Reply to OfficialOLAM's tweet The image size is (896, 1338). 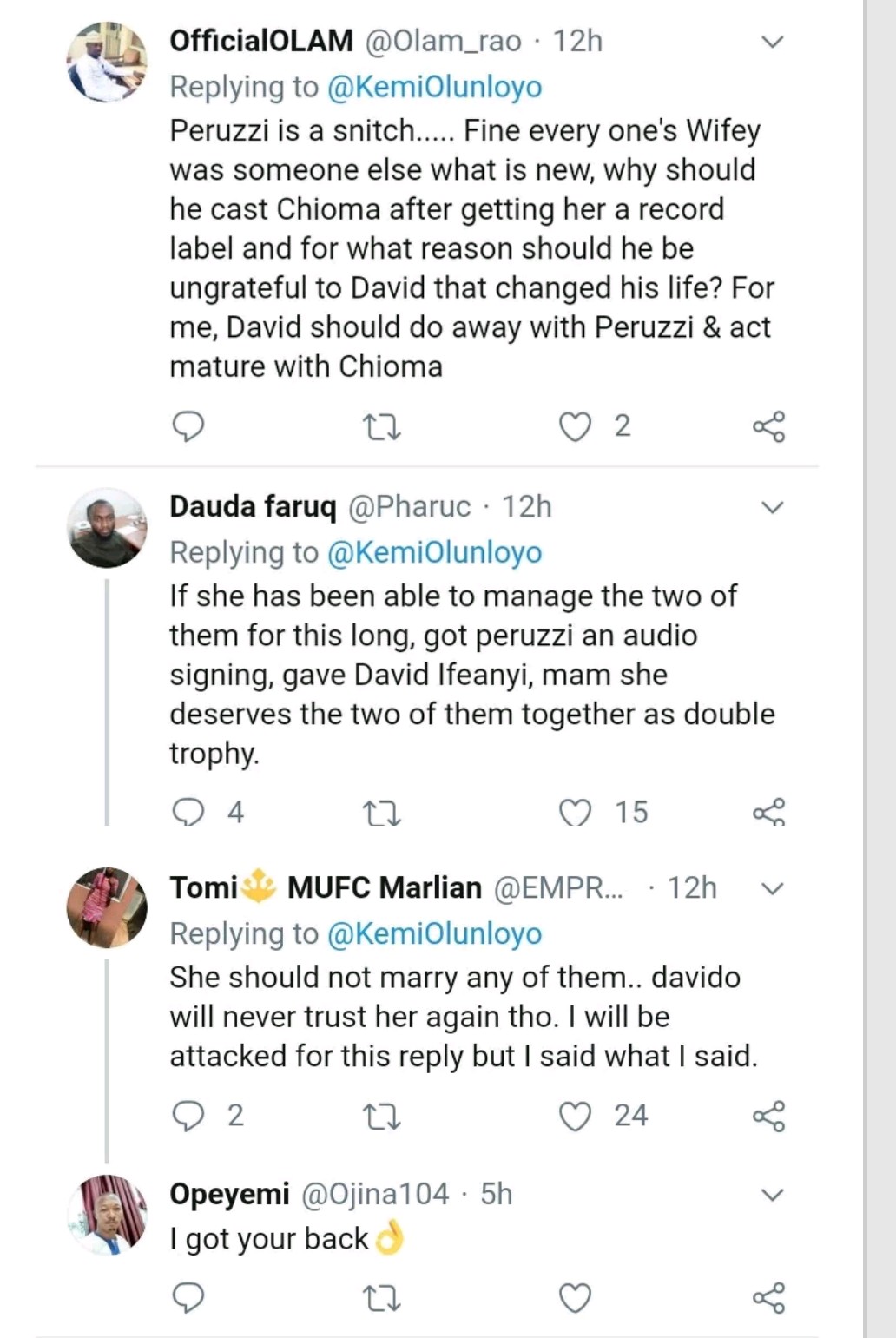[188, 426]
